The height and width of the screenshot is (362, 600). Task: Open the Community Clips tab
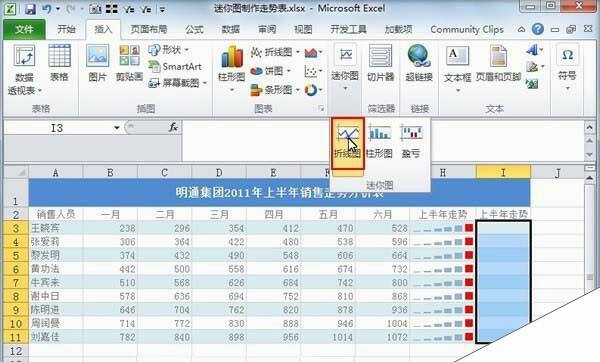click(467, 29)
